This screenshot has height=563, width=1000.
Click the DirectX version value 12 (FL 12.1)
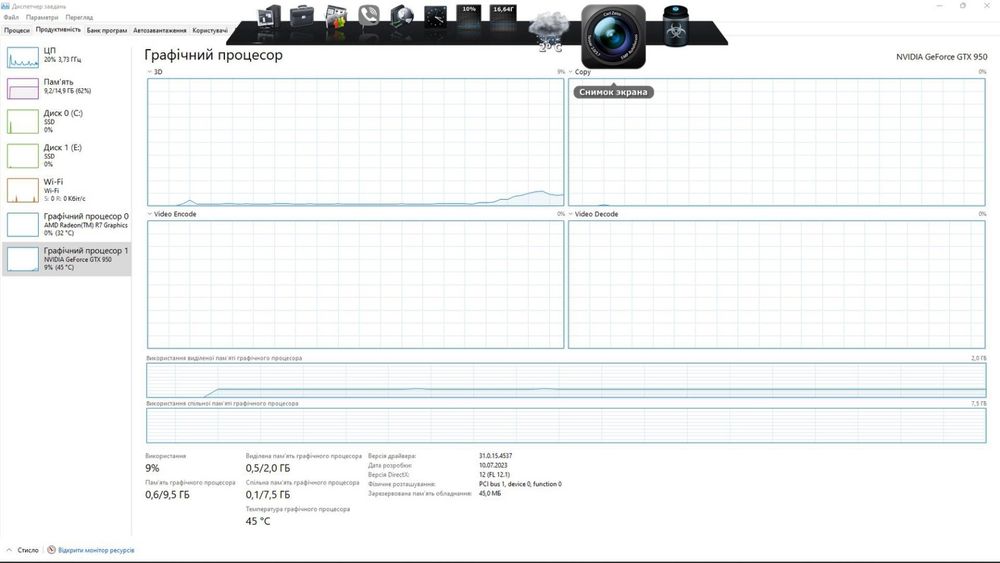[494, 474]
